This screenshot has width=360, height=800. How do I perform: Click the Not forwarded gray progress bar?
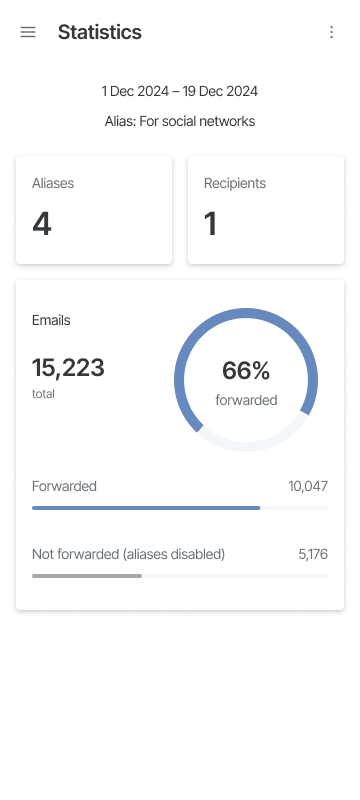[x=179, y=576]
